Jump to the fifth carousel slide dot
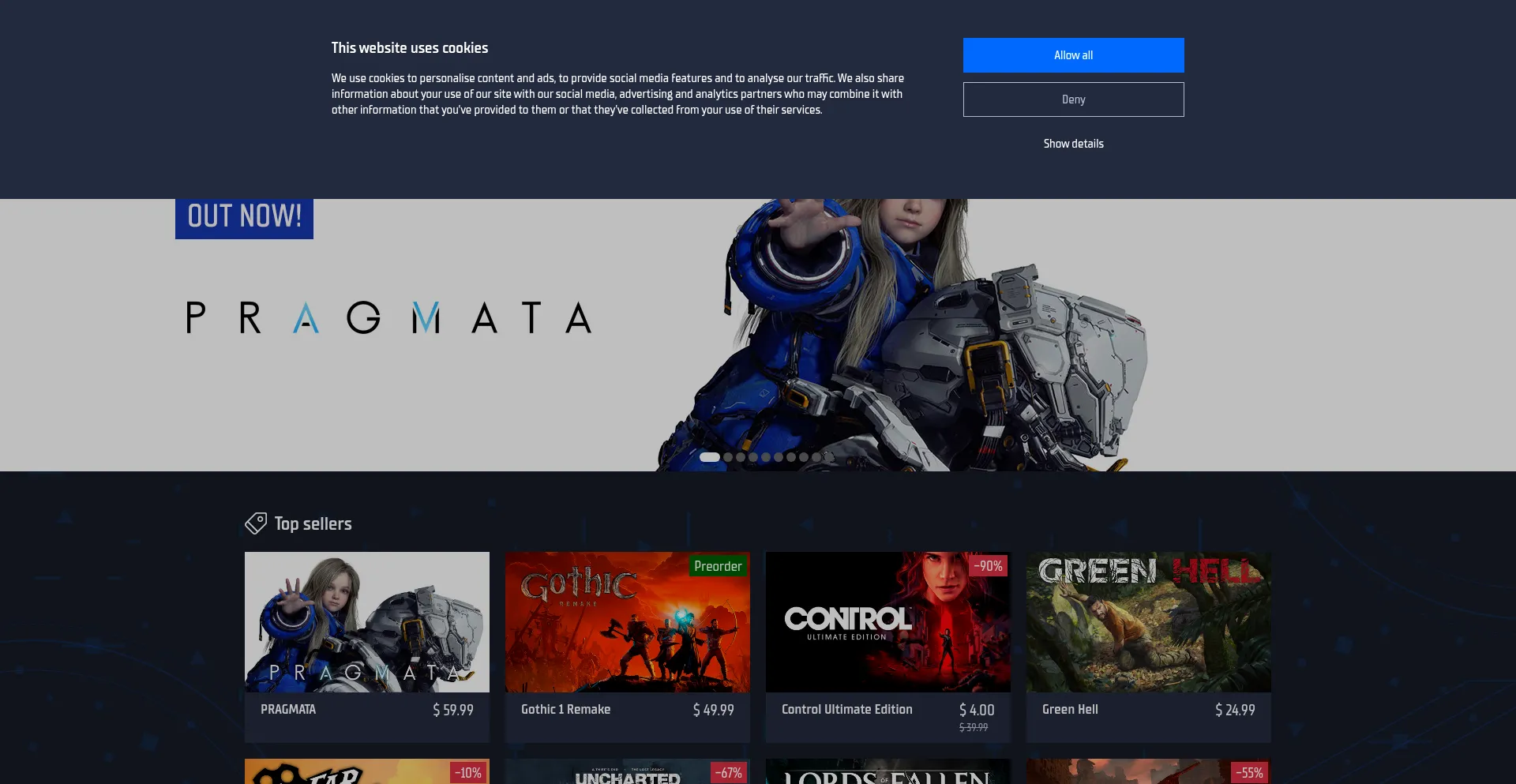Screen dimensions: 1516x784 [766, 457]
